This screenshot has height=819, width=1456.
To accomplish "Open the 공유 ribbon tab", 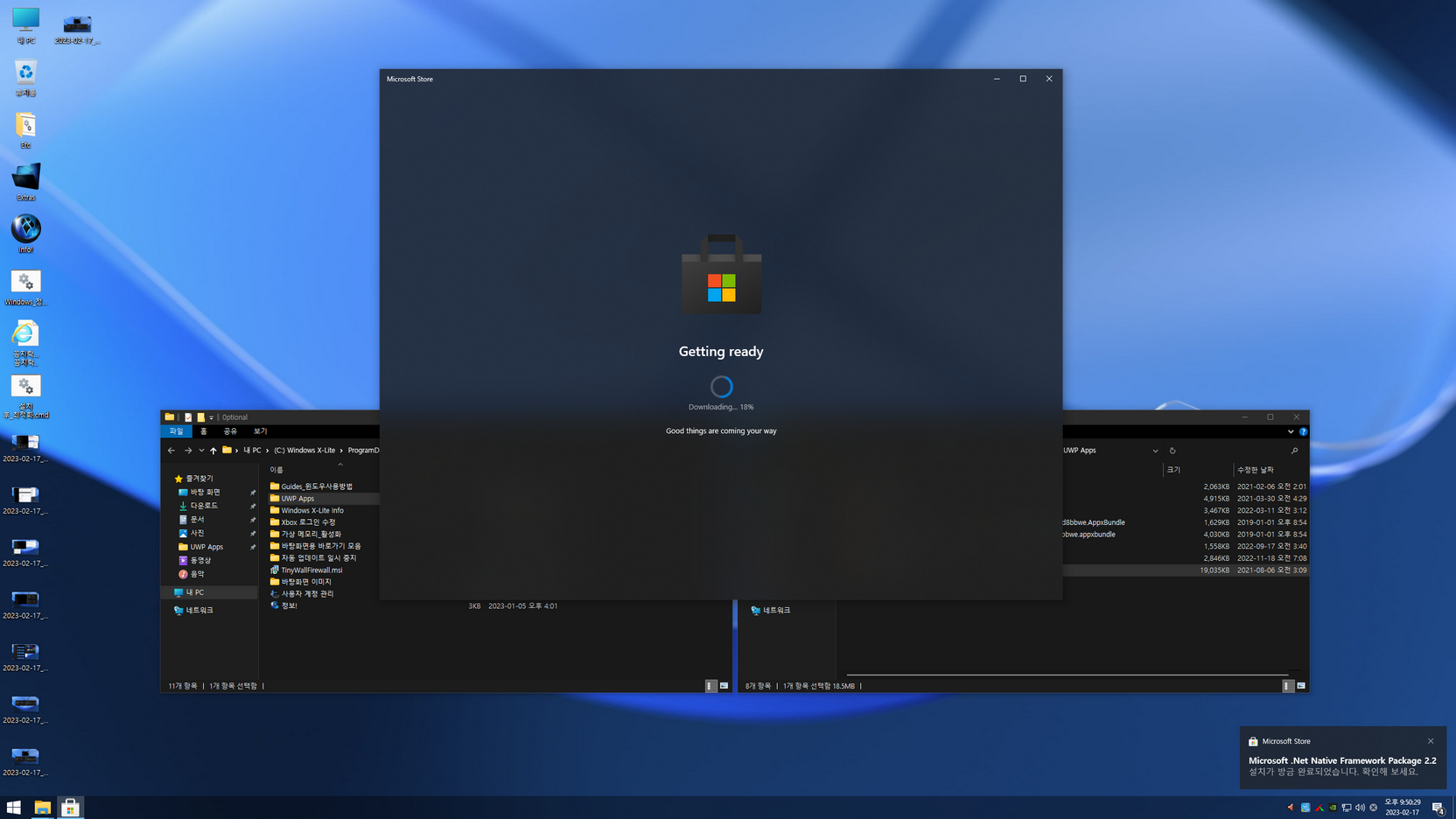I will click(230, 431).
